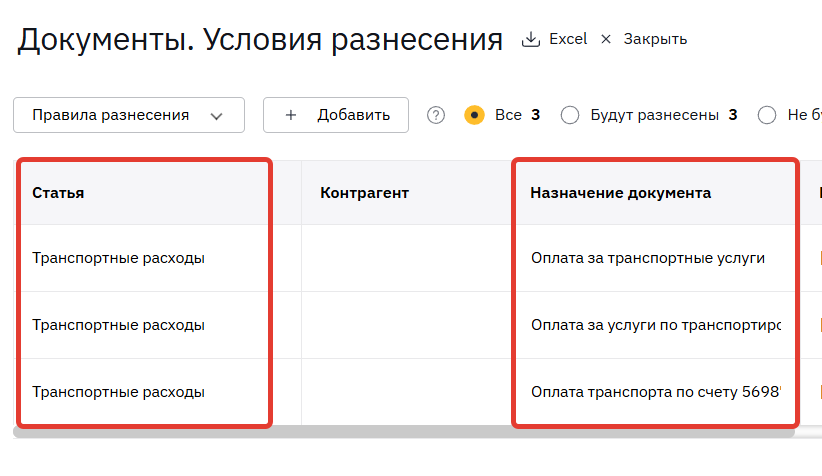
Task: Select the 'Оплата за транспортные услуги' cell
Action: (648, 258)
